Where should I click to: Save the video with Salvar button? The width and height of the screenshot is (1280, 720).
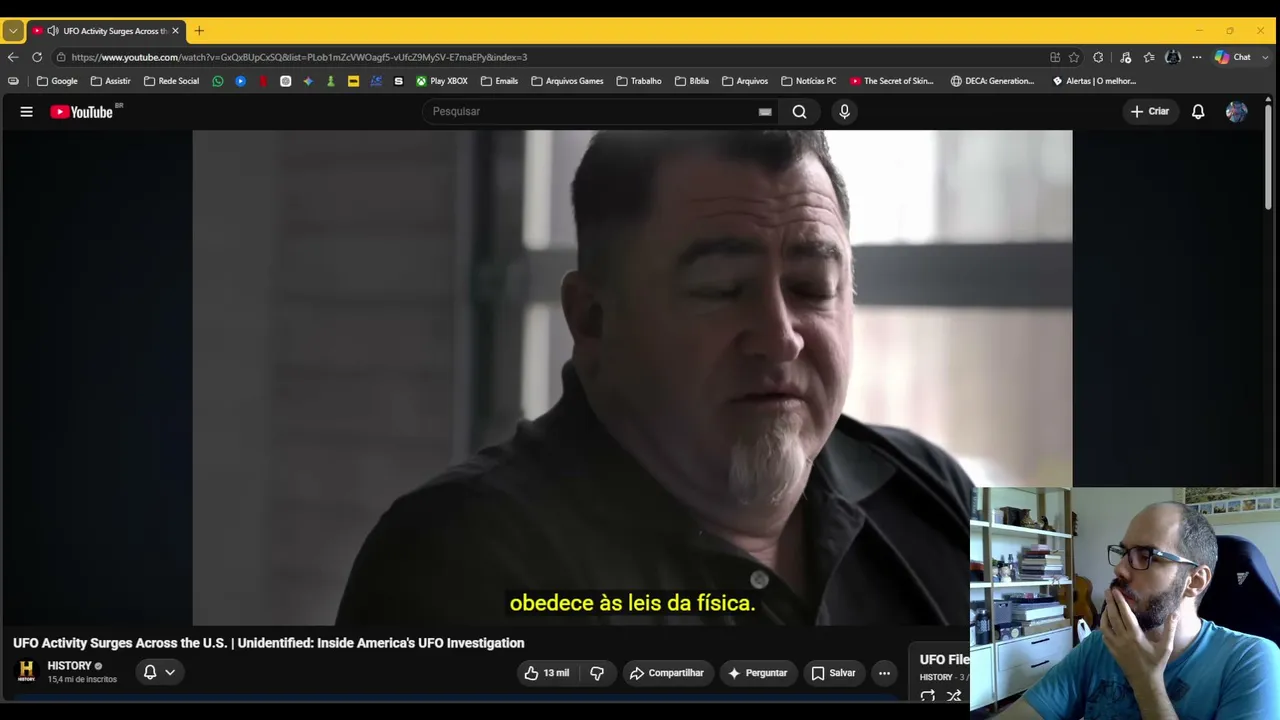[833, 673]
